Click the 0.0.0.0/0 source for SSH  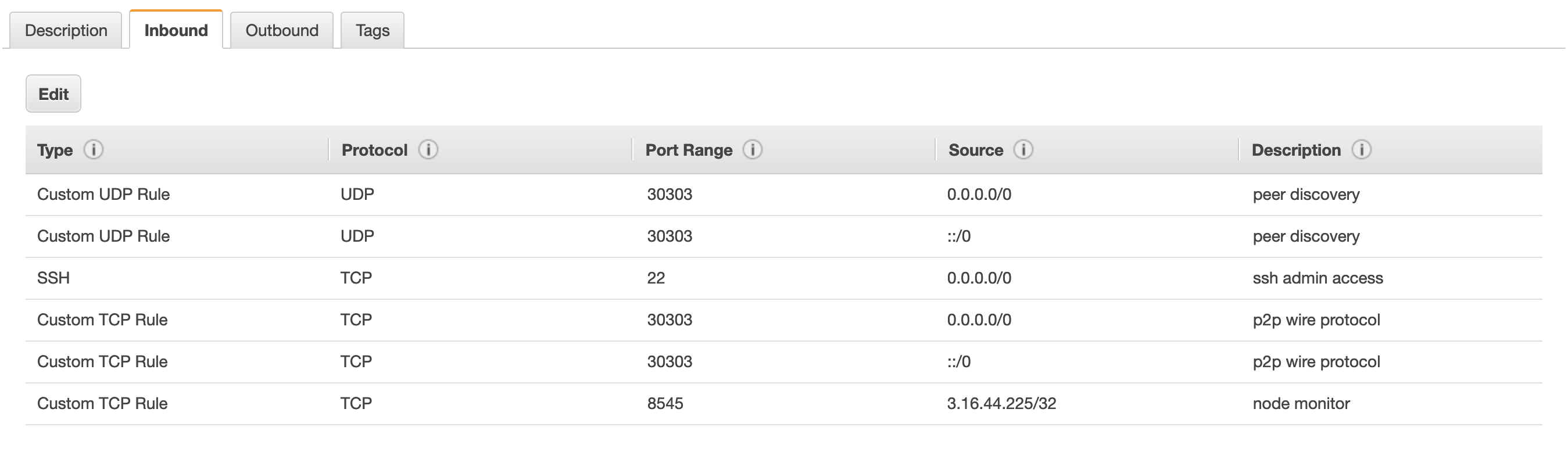click(978, 278)
